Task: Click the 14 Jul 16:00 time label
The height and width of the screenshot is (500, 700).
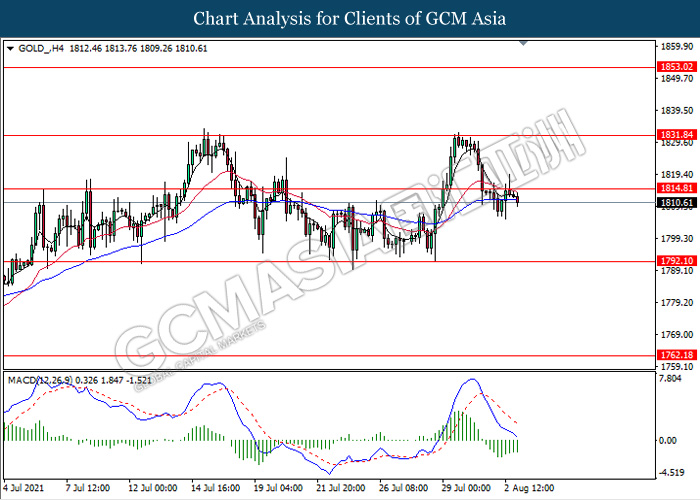Action: coord(216,488)
